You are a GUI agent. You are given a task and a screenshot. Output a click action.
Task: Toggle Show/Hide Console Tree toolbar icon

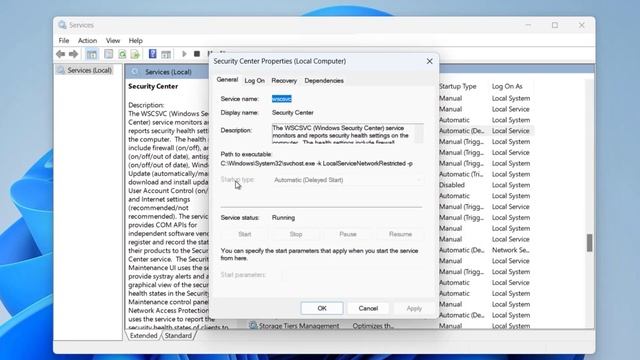coord(92,54)
